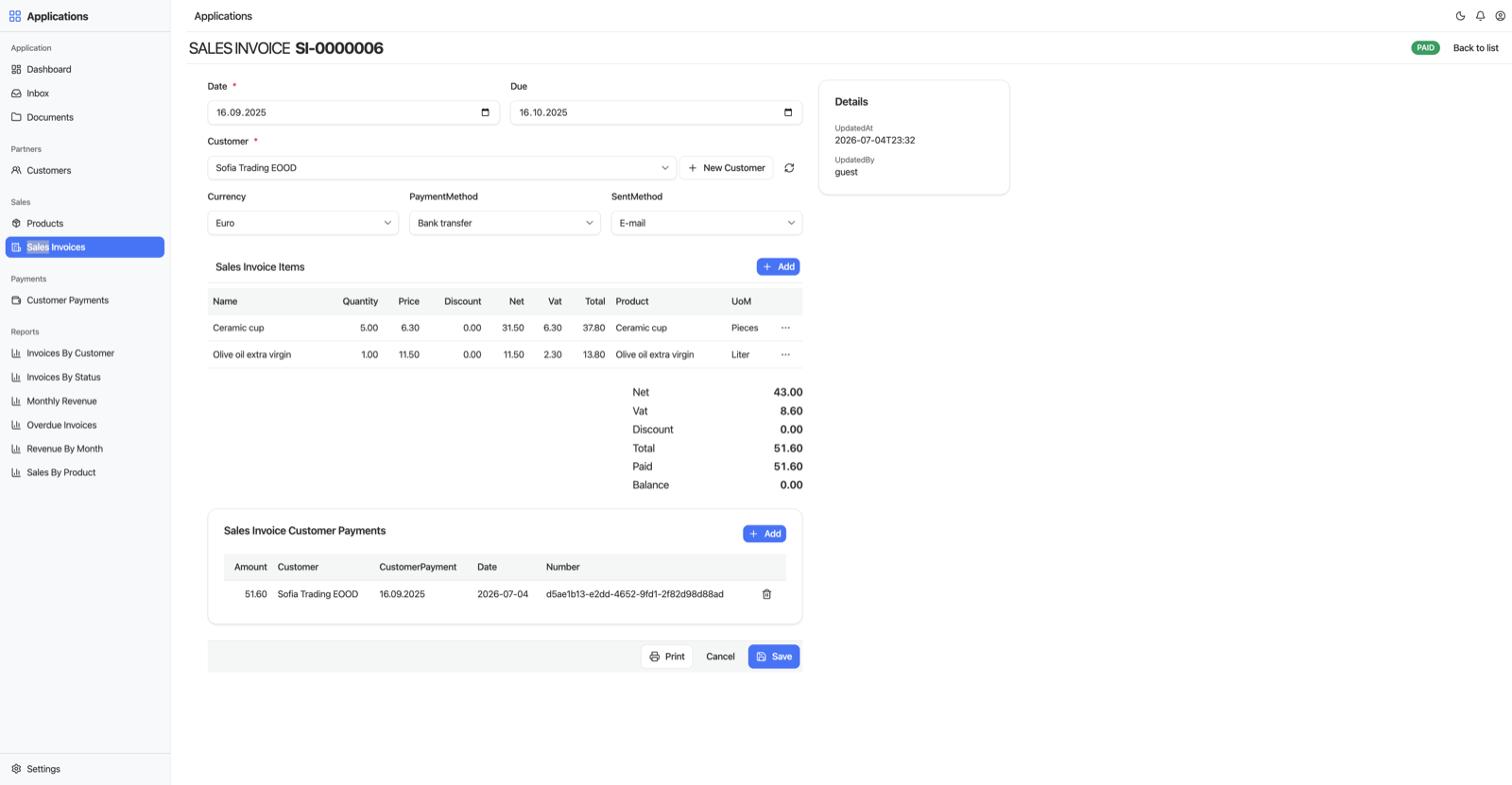
Task: Click the Documents folder icon
Action: (x=16, y=117)
